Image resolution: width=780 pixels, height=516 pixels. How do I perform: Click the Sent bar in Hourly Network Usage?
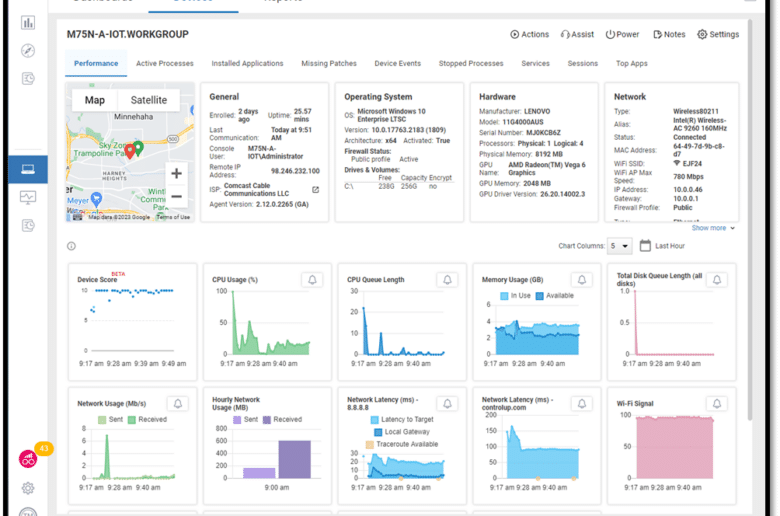point(259,473)
